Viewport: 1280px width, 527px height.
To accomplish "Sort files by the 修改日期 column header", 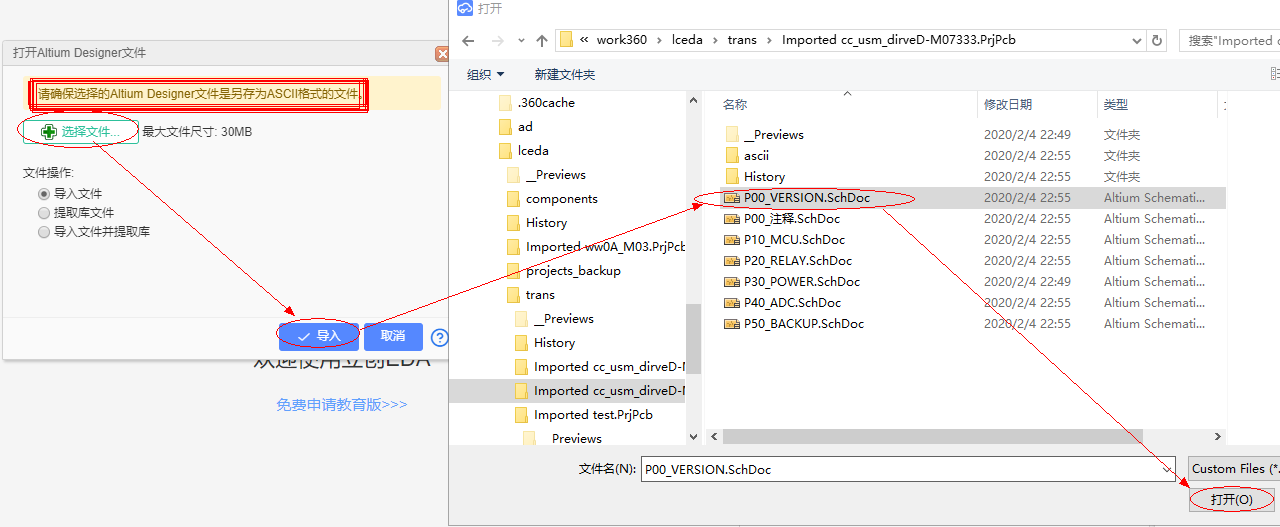I will [x=1008, y=104].
